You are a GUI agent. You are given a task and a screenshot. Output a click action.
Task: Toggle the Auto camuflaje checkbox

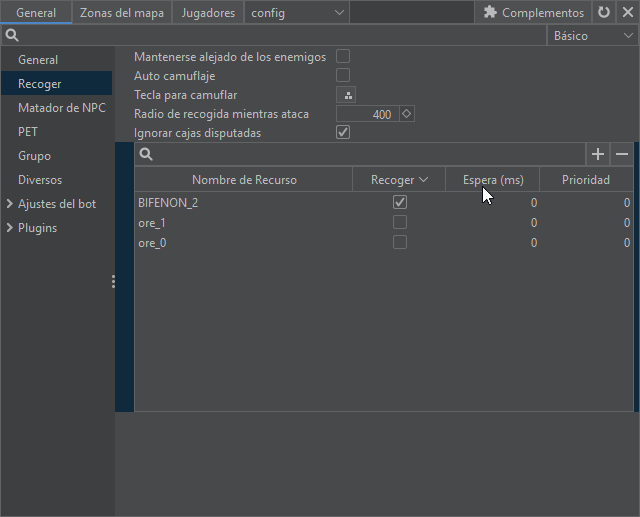[x=343, y=75]
